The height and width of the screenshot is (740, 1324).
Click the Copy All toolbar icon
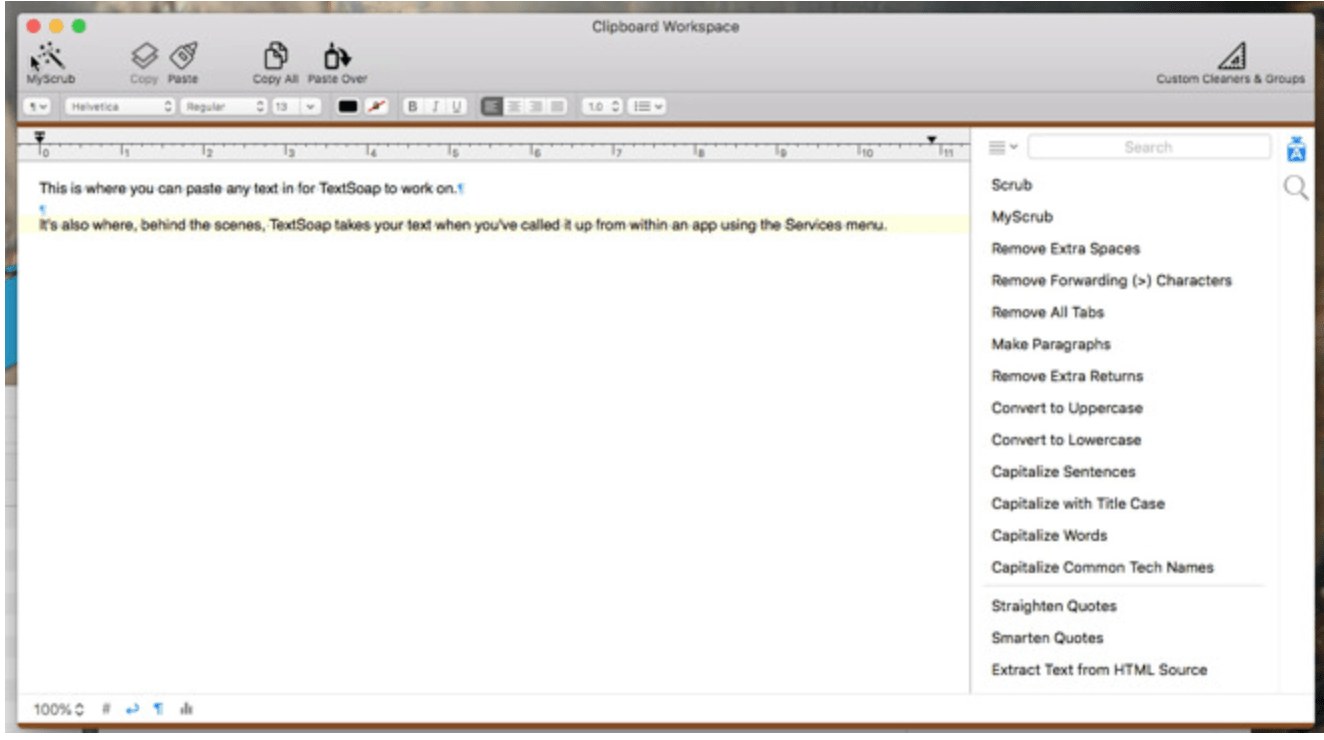[x=275, y=56]
